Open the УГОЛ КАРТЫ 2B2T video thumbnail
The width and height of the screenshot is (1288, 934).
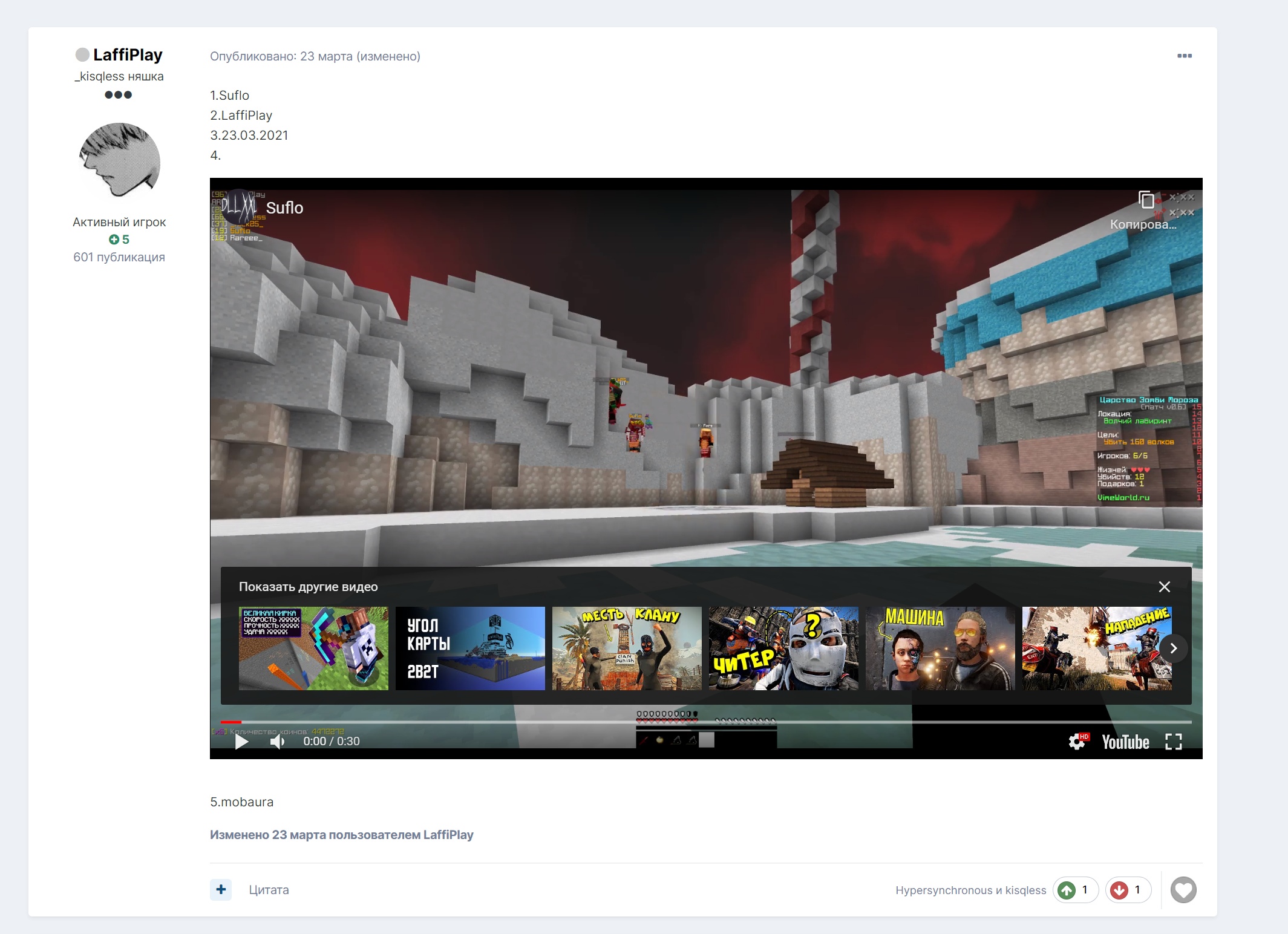coord(470,648)
